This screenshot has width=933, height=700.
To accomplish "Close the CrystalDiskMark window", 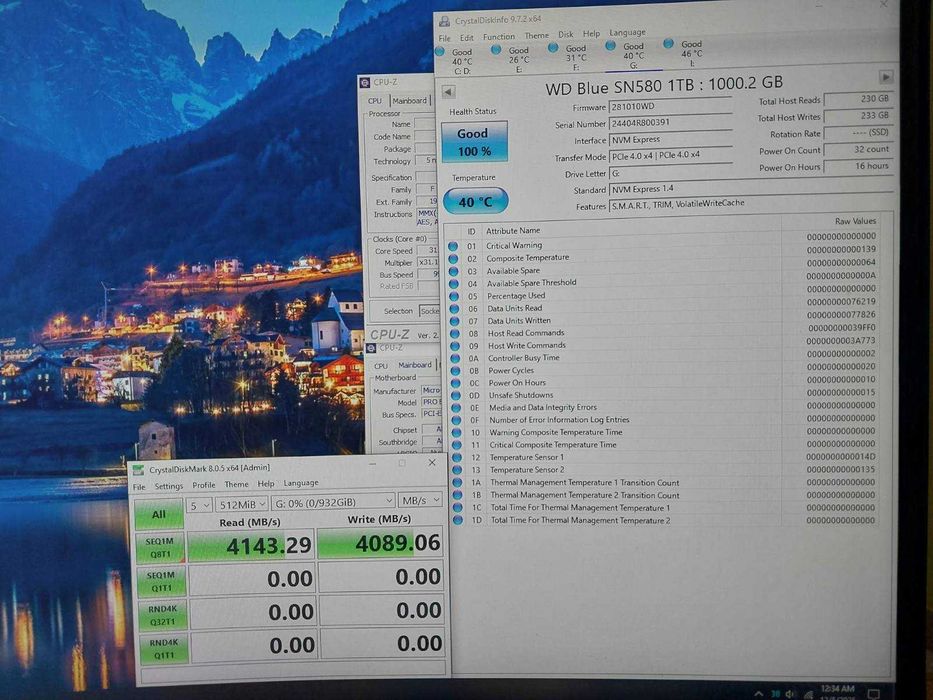I will tap(432, 462).
